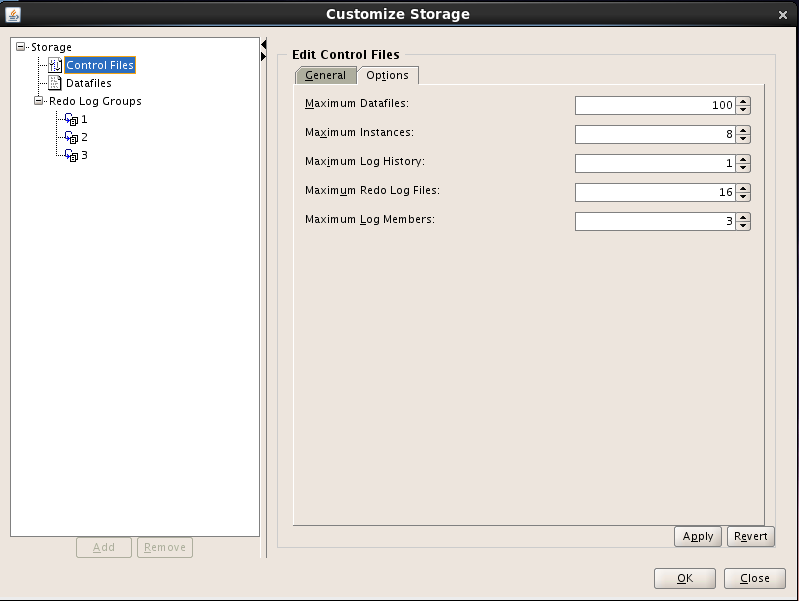Screen dimensions: 799x601
Task: Click the Maximum Log Members label
Action: point(369,220)
